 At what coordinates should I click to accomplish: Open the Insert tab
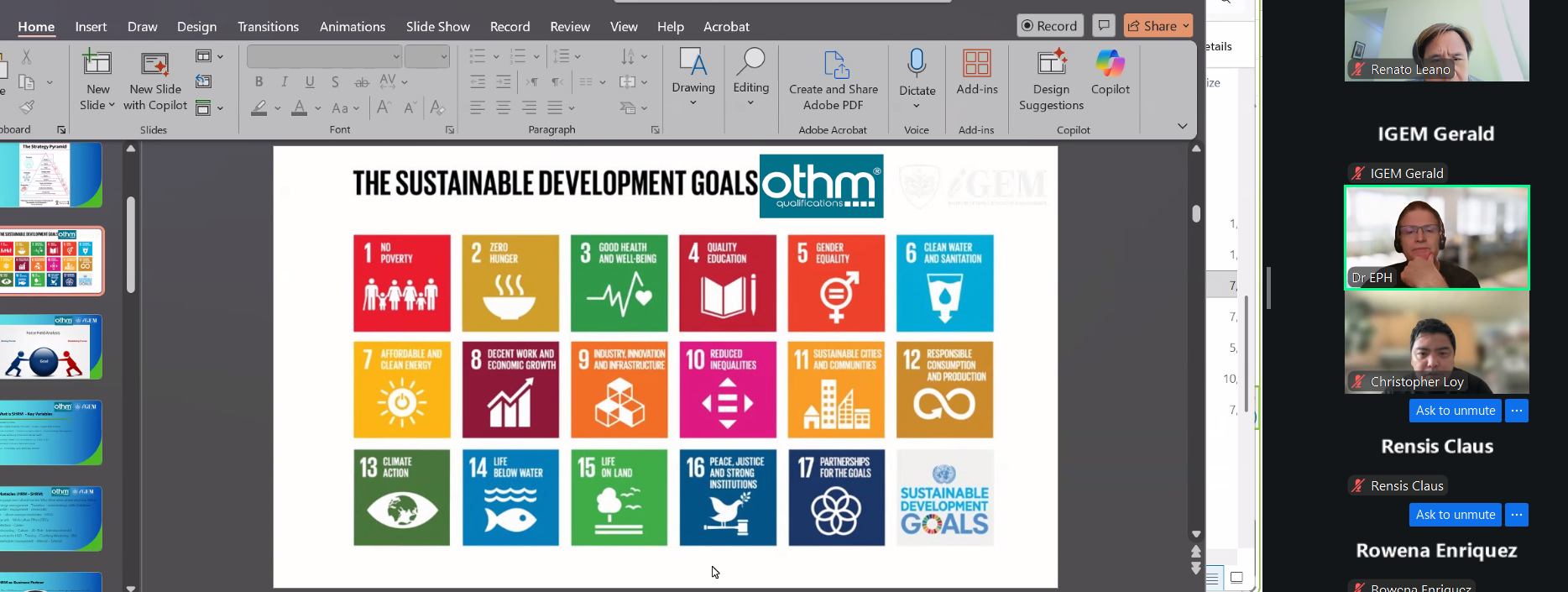click(91, 26)
